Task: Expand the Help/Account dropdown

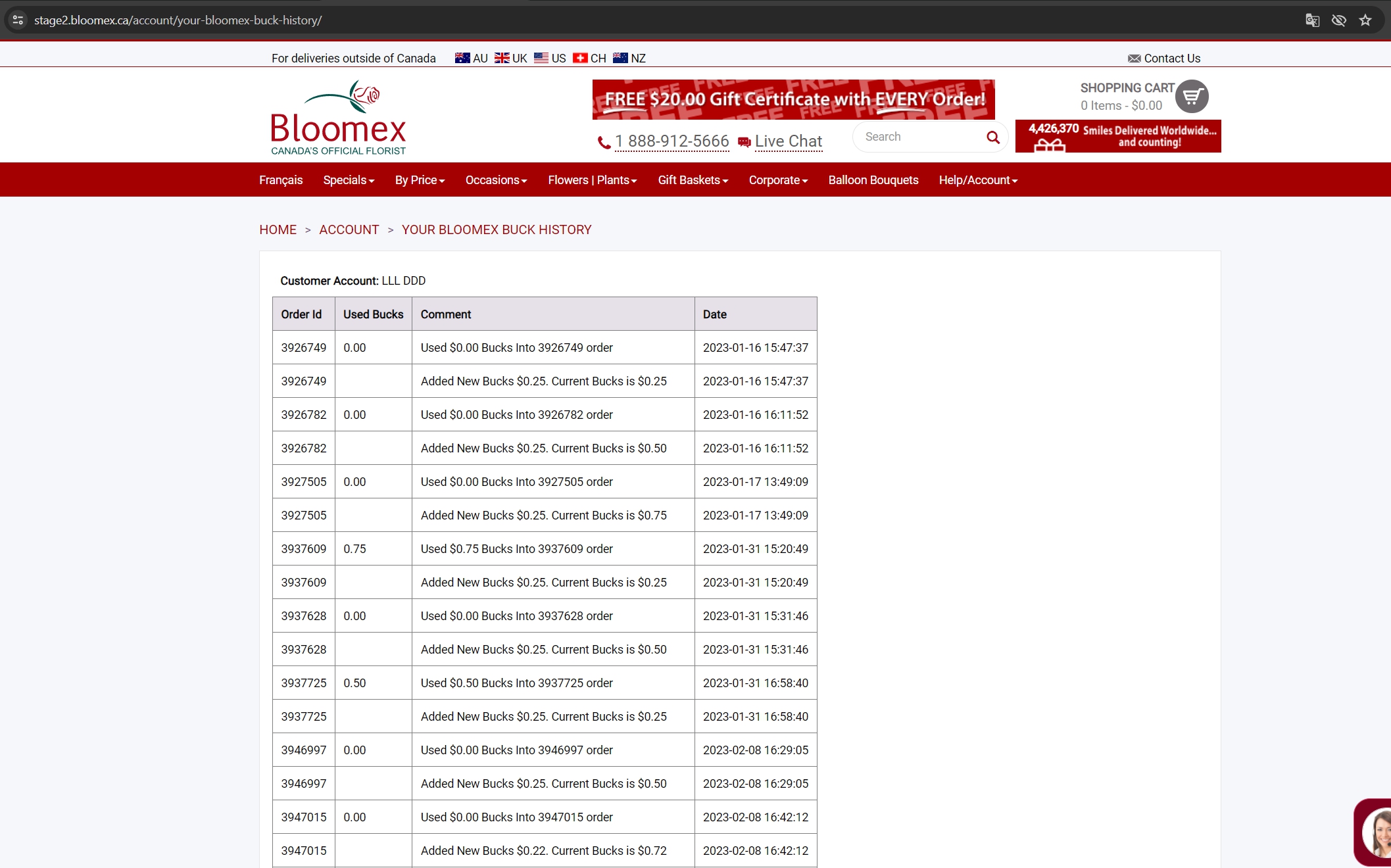Action: point(978,180)
